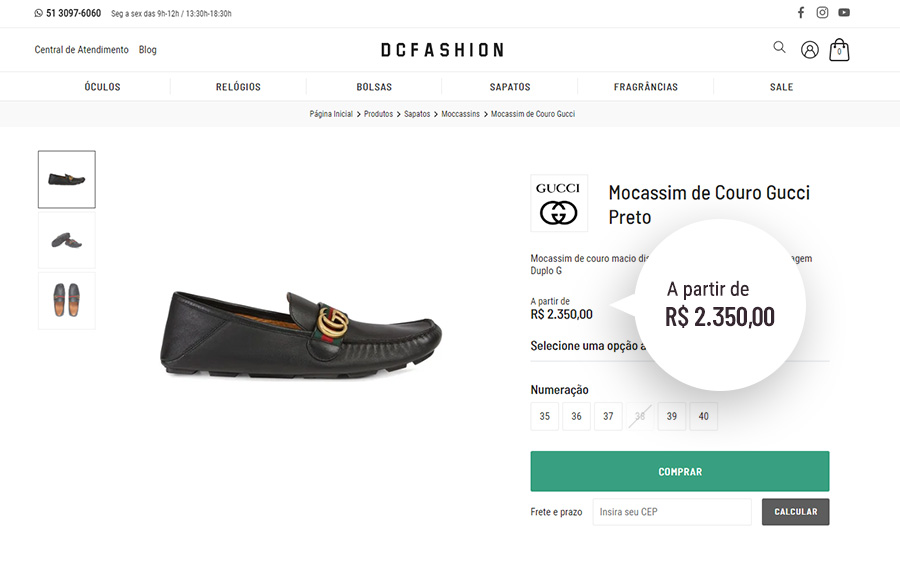This screenshot has height=563, width=900.
Task: Open the SALE menu category
Action: pos(781,87)
